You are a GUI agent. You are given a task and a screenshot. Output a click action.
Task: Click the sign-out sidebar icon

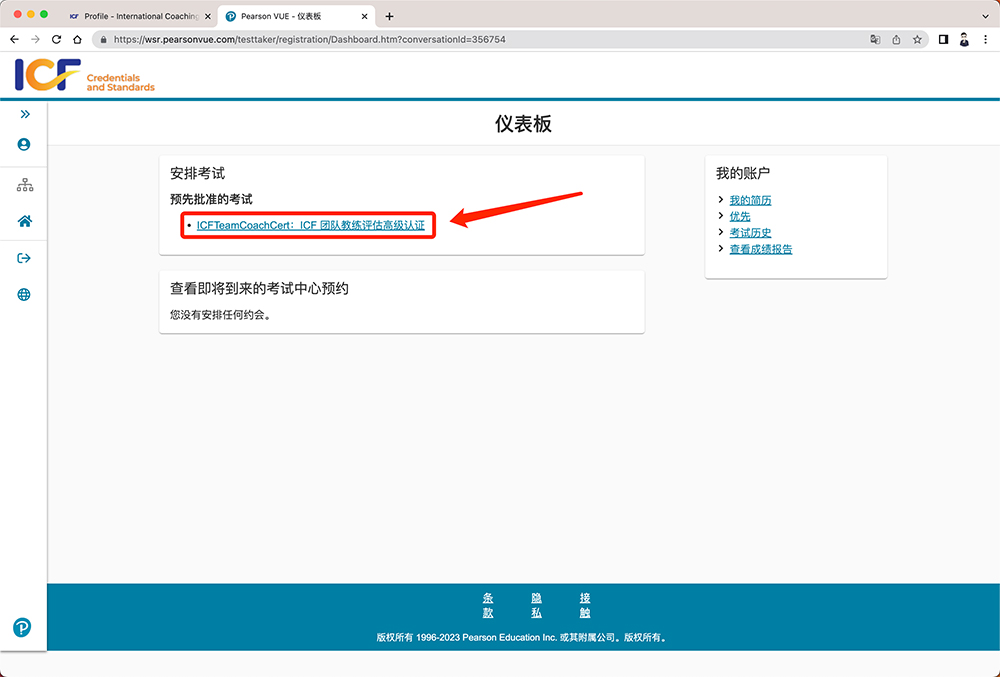coord(25,259)
